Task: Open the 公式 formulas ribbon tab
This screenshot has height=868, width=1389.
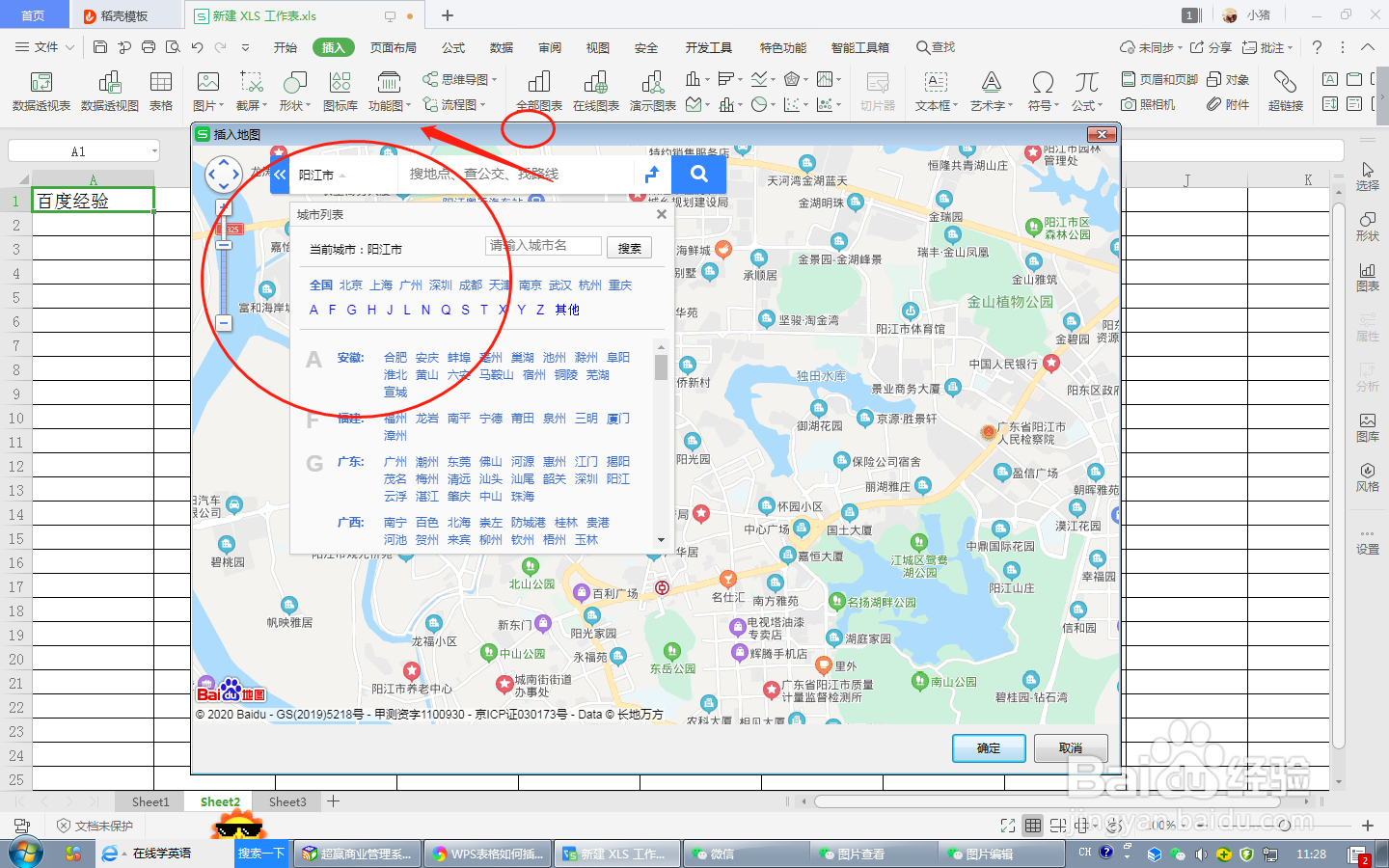Action: [x=453, y=47]
